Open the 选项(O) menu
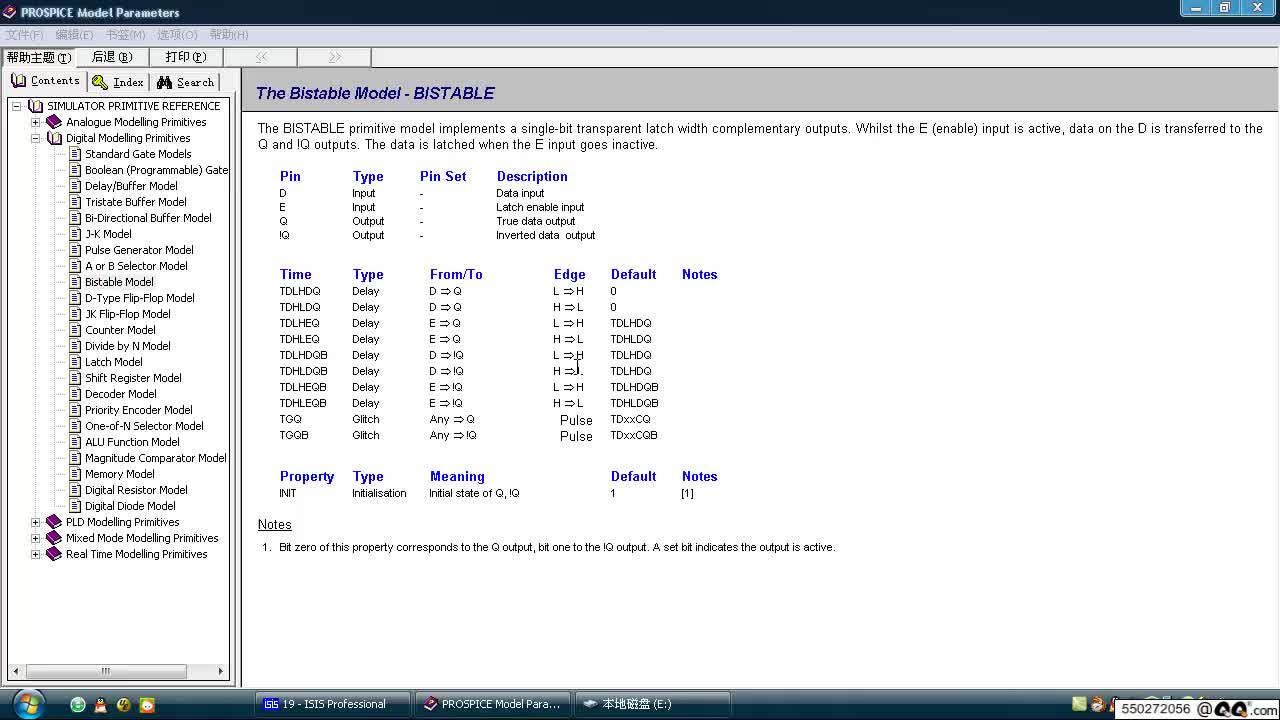 pyautogui.click(x=177, y=35)
